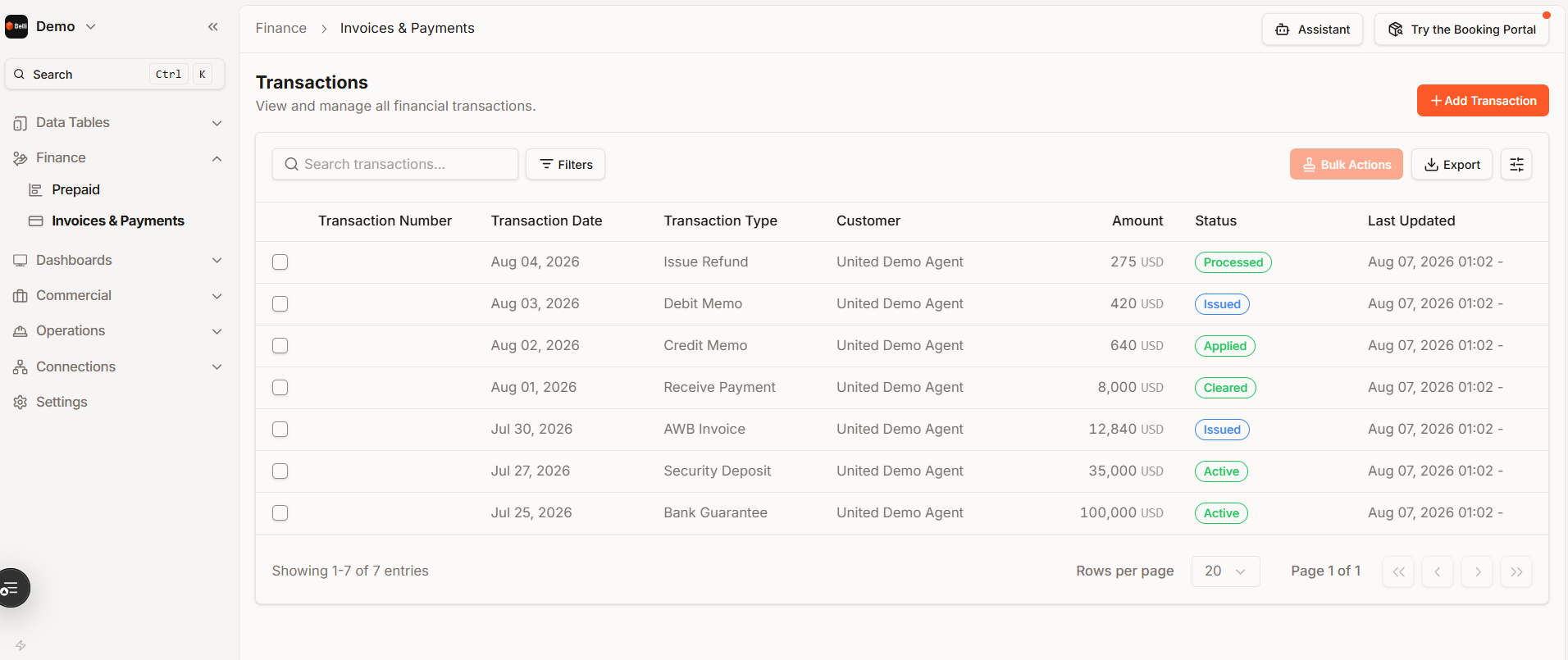This screenshot has height=660, width=1568.
Task: Expand the Data Tables section chevron
Action: pos(217,124)
